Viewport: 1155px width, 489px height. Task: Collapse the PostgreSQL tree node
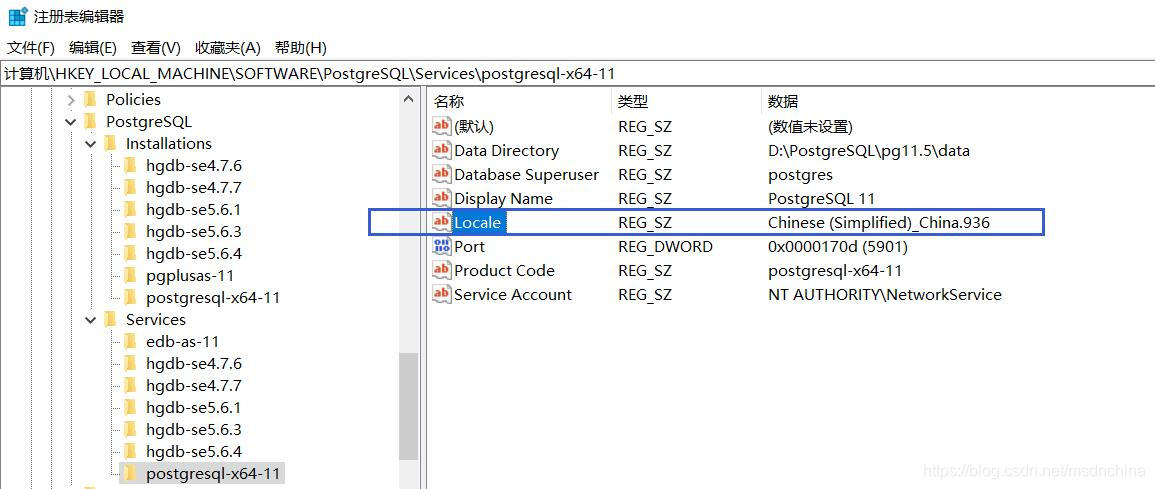coord(71,122)
